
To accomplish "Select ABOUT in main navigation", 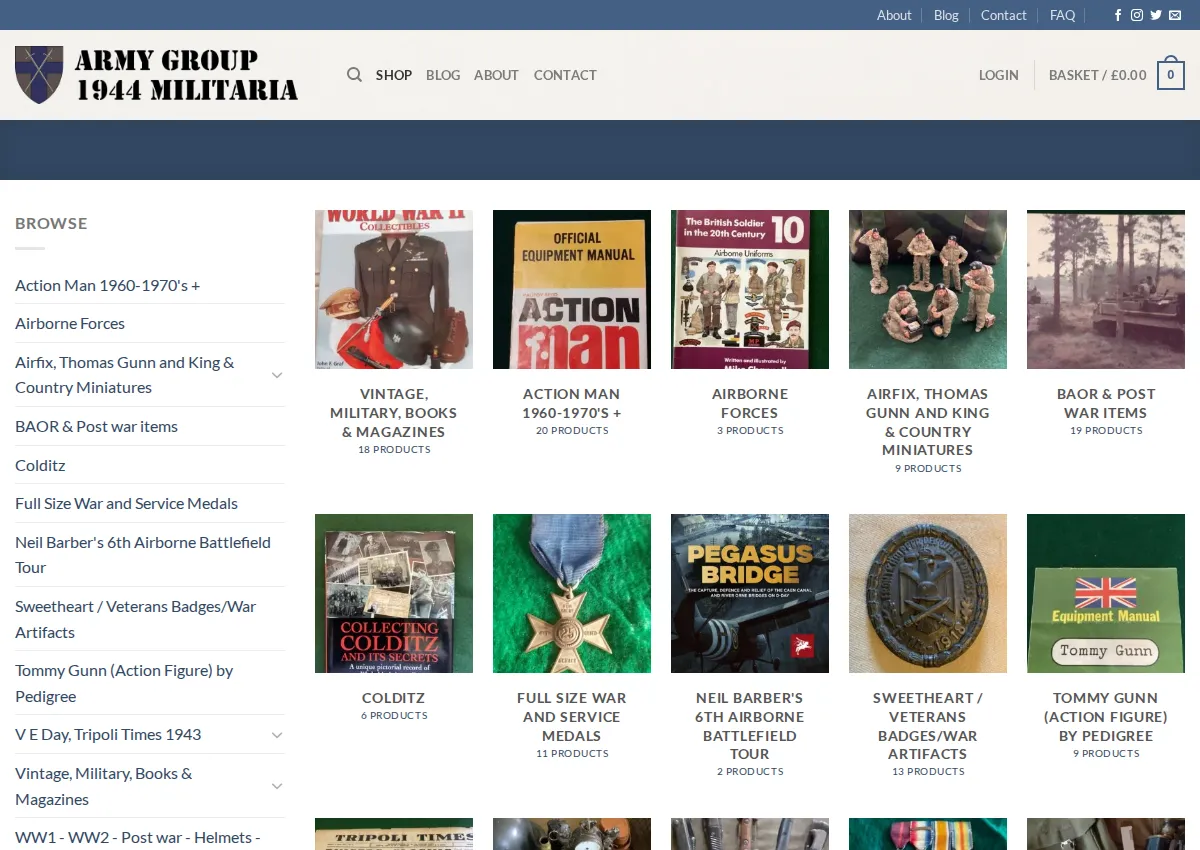I will click(x=496, y=75).
